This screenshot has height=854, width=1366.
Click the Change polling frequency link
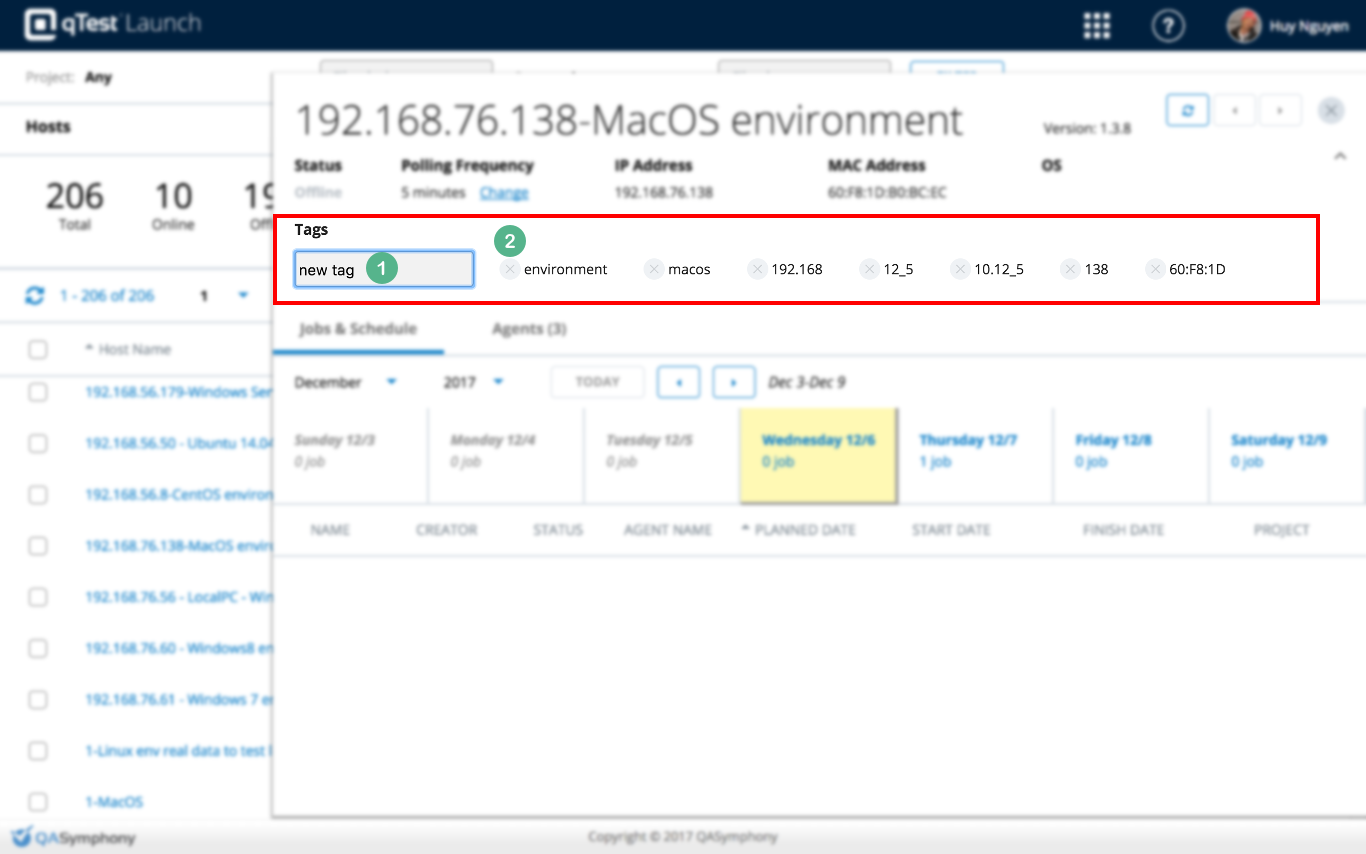click(x=504, y=193)
